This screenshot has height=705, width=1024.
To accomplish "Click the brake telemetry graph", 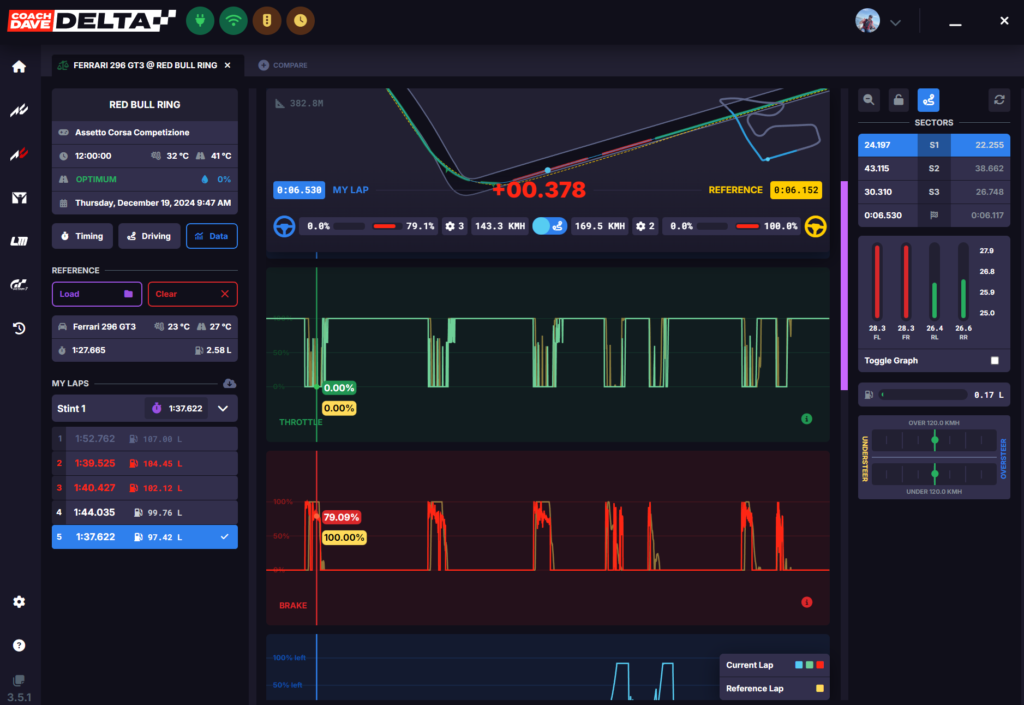I will click(548, 538).
